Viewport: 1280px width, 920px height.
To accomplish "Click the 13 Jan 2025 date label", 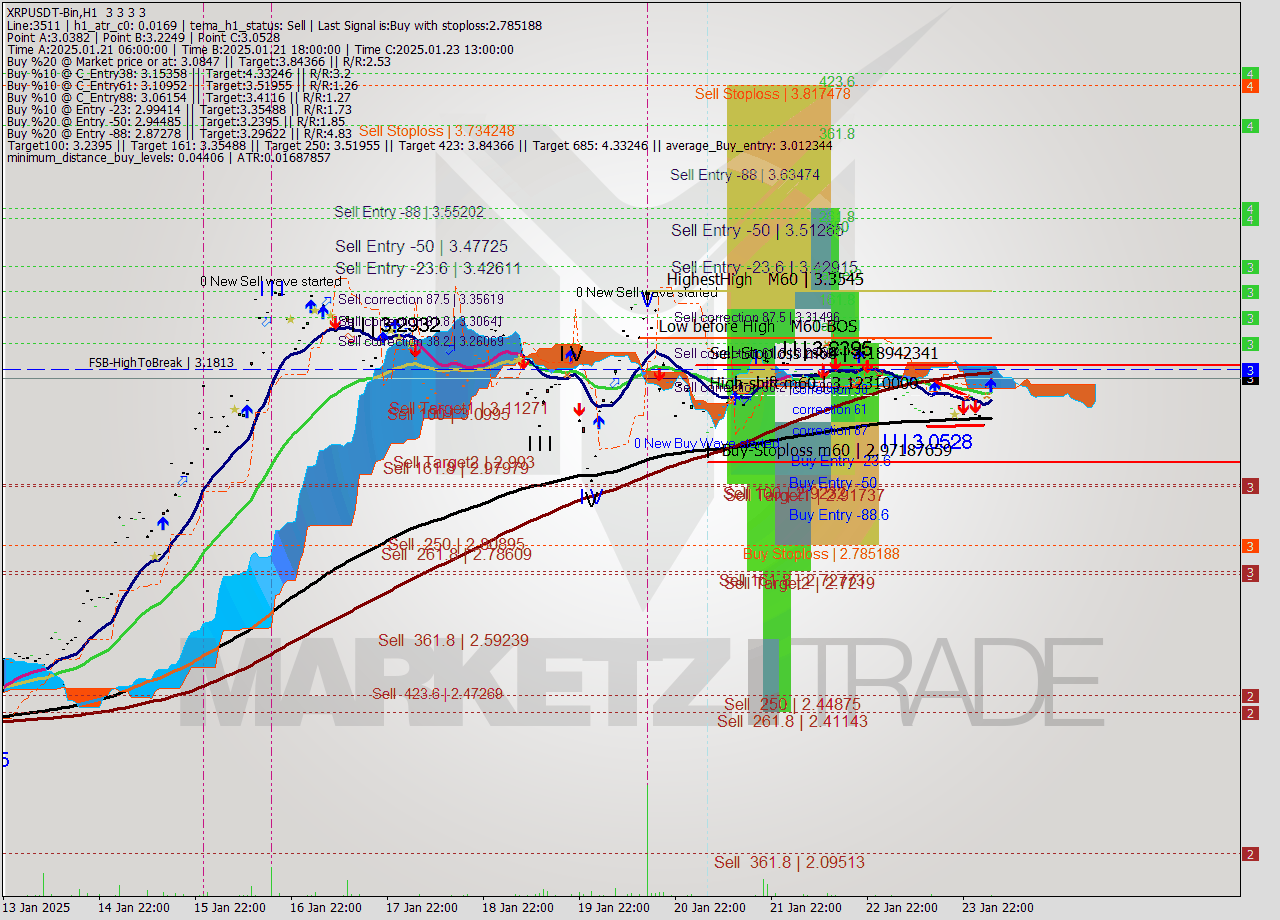I will click(37, 908).
